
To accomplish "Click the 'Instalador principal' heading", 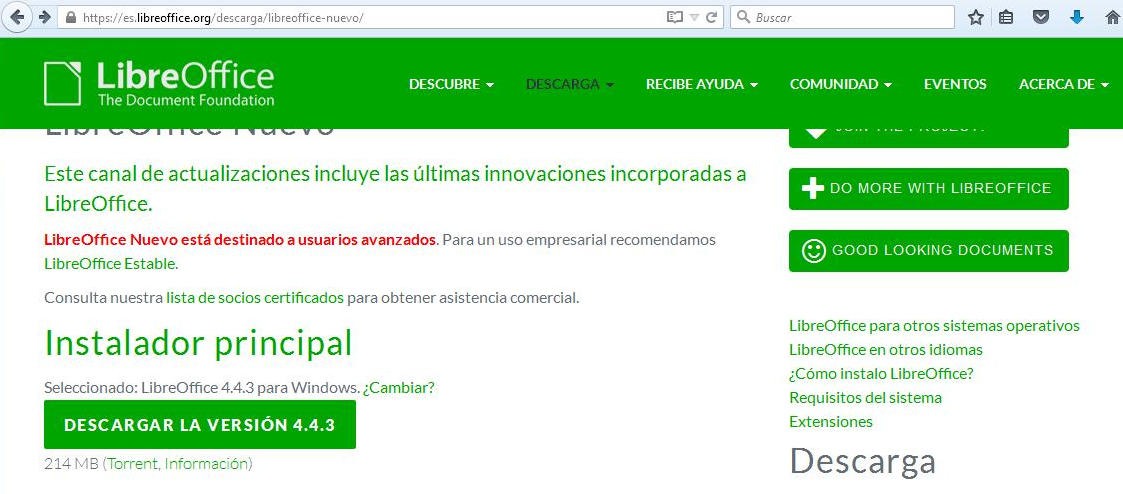I will [x=198, y=344].
